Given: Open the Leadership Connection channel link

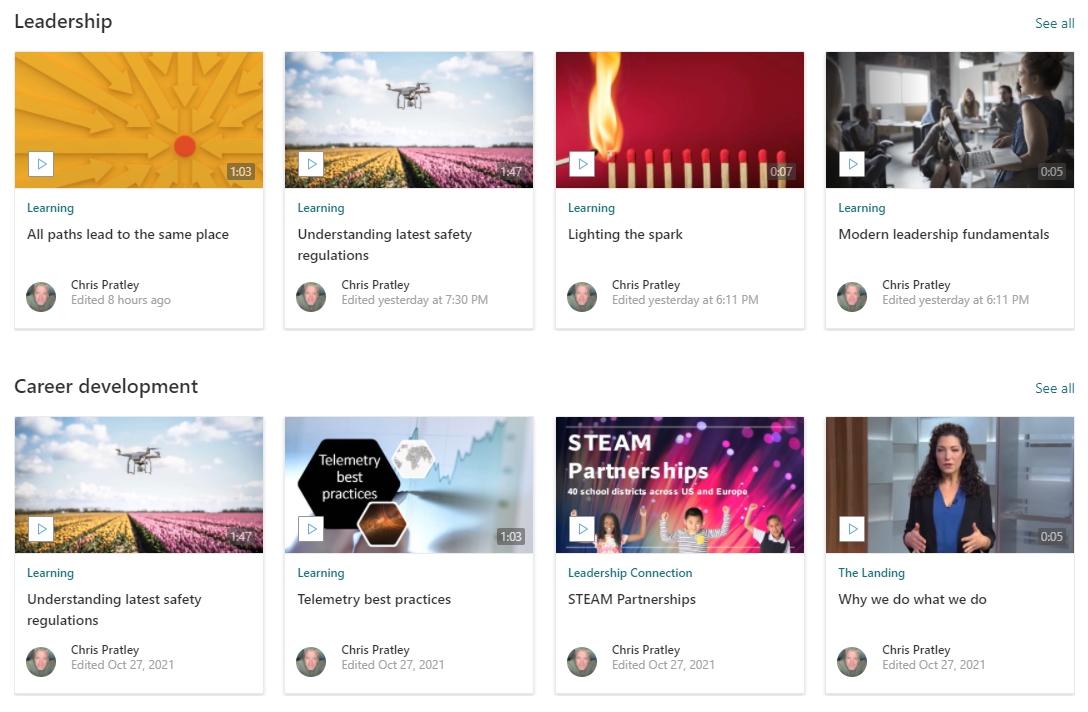Looking at the screenshot, I should click(x=630, y=573).
